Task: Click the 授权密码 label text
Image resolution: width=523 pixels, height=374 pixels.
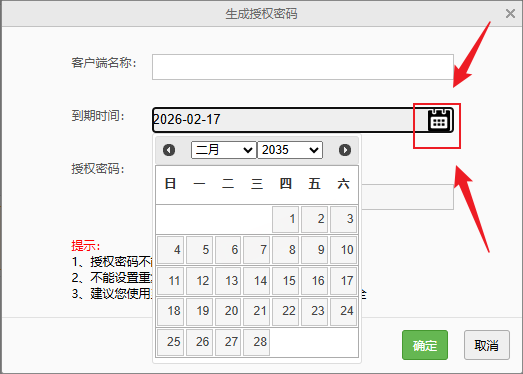Action: tap(98, 169)
